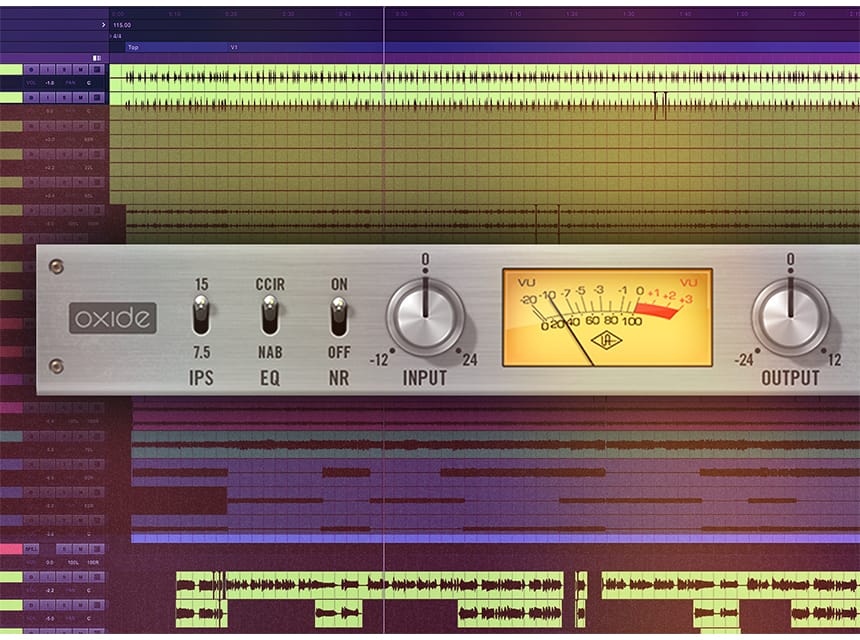860x640 pixels.
Task: Expand the tempo ruler chevron
Action: pos(103,25)
